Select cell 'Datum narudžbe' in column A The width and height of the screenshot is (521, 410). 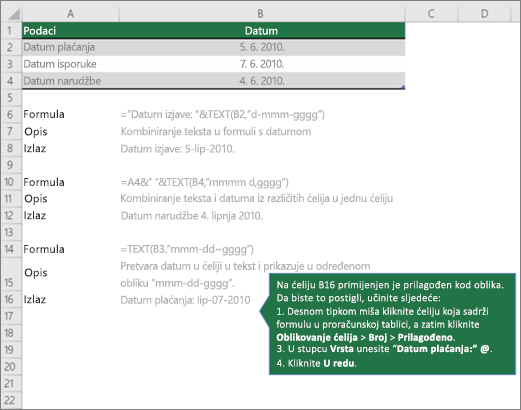pyautogui.click(x=70, y=81)
